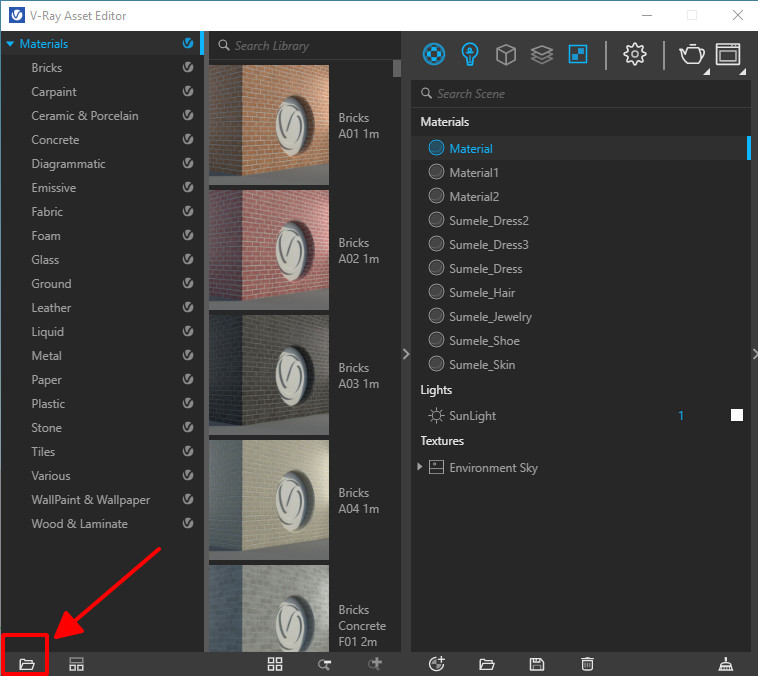Choose the Leather category
The height and width of the screenshot is (676, 758).
pos(51,308)
